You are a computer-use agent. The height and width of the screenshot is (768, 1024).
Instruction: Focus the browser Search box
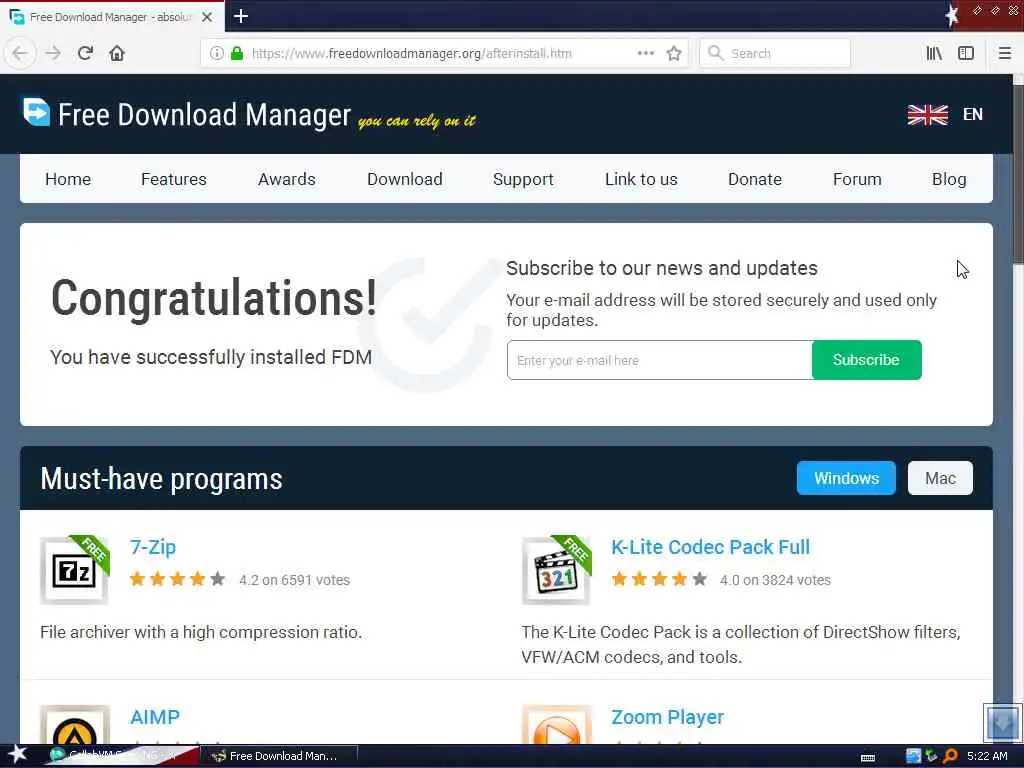coord(775,53)
